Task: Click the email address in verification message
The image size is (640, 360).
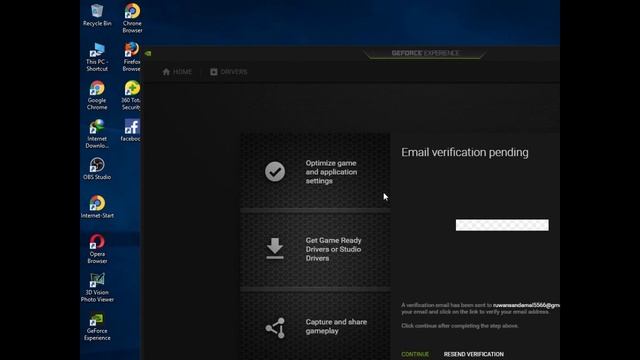Action: click(526, 305)
